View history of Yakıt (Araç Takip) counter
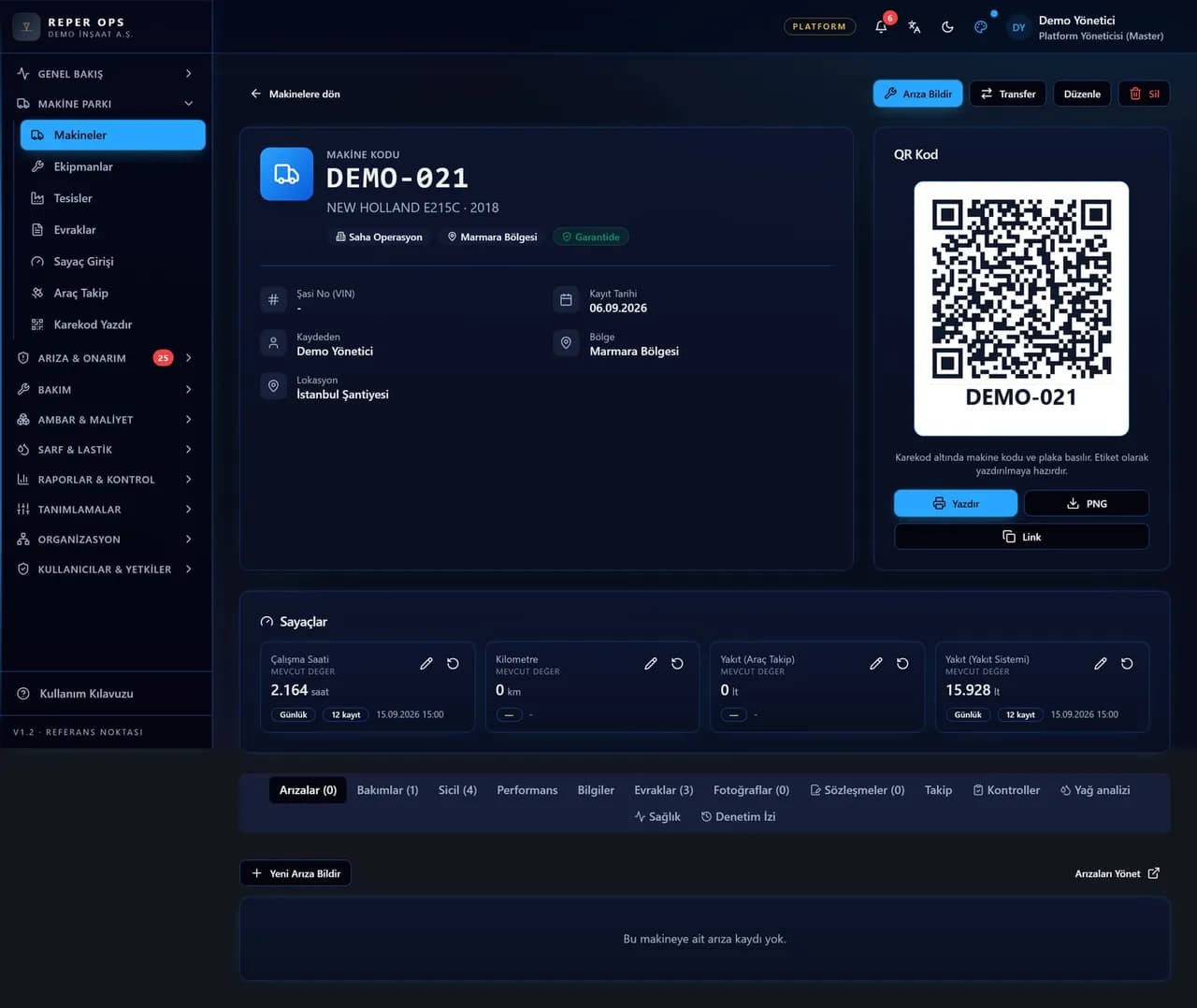Screen dimensions: 1197x1008 pos(902,663)
